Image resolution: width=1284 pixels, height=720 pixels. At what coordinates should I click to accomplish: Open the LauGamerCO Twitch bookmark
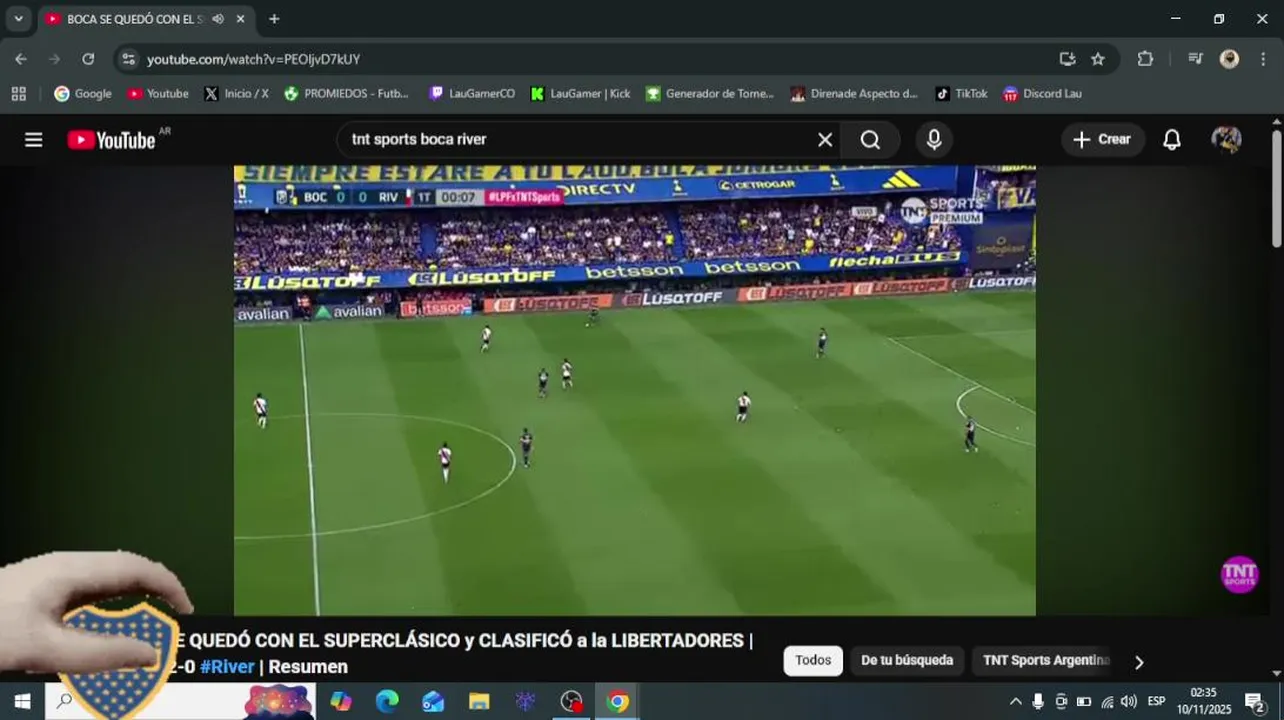[x=472, y=94]
